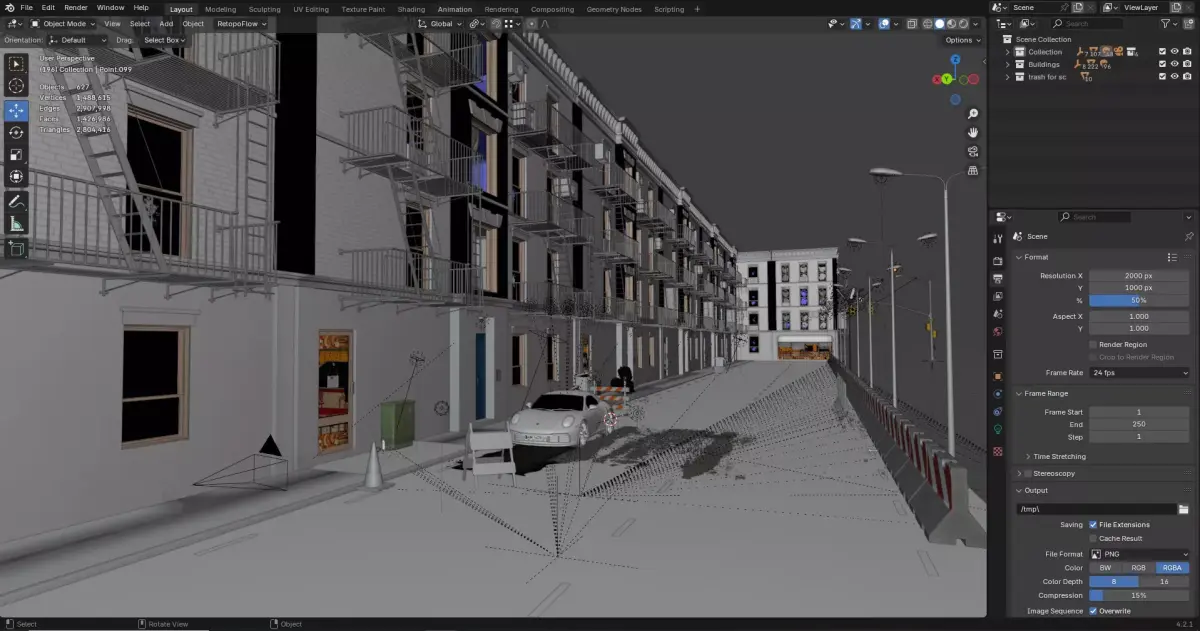1200x631 pixels.
Task: Switch to wireframe viewport shading
Action: (x=926, y=23)
